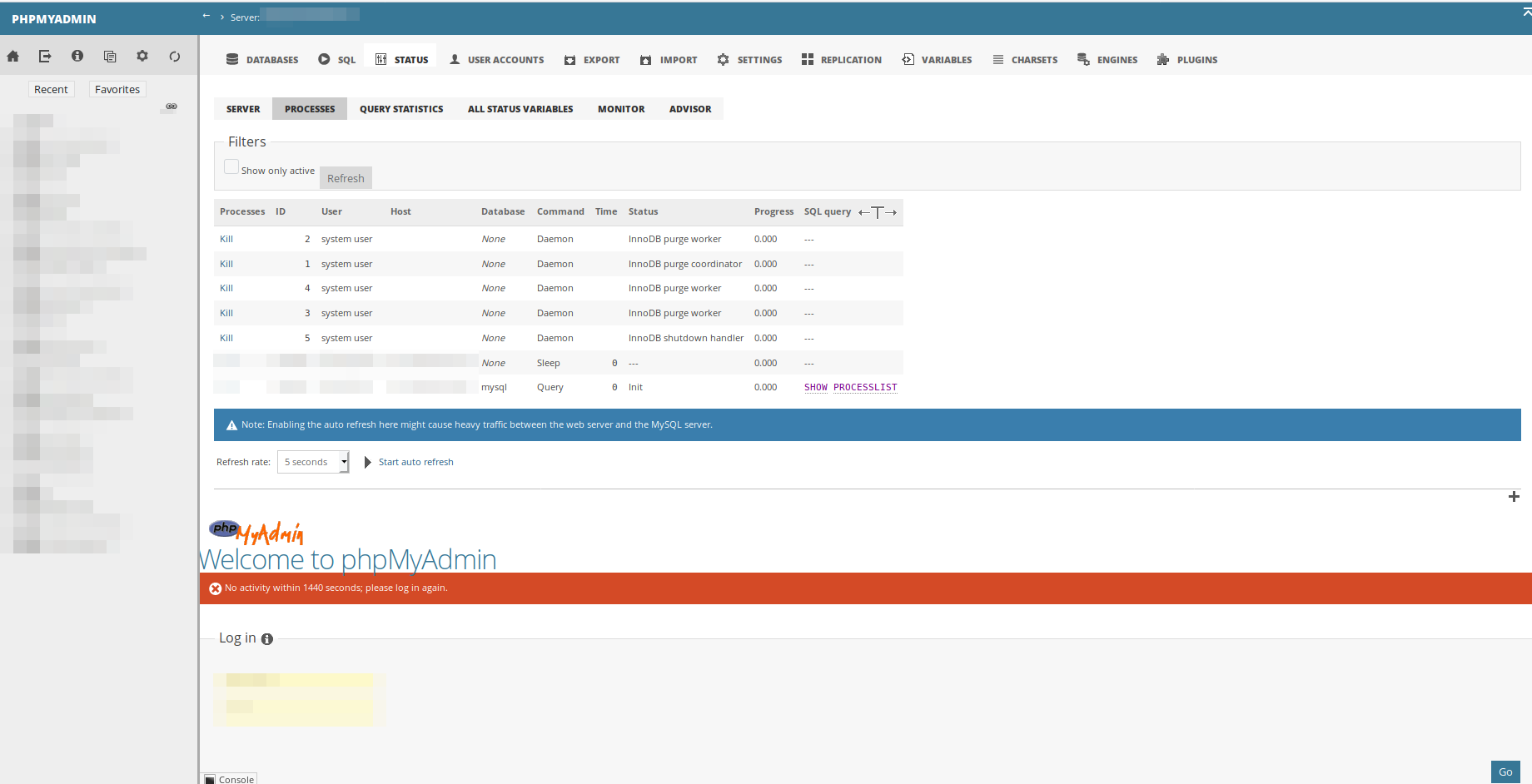Screen dimensions: 1532x784
Task: Enable the Show only active checkbox
Action: [x=231, y=166]
